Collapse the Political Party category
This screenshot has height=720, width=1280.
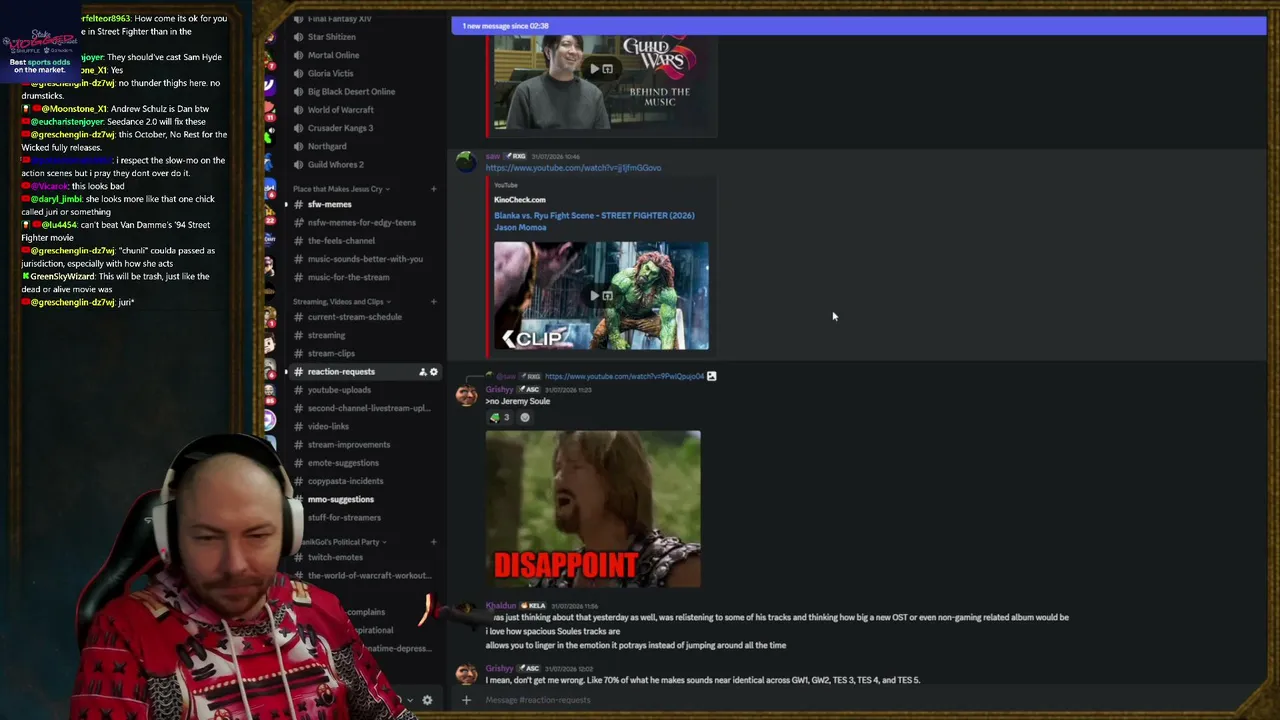[342, 542]
